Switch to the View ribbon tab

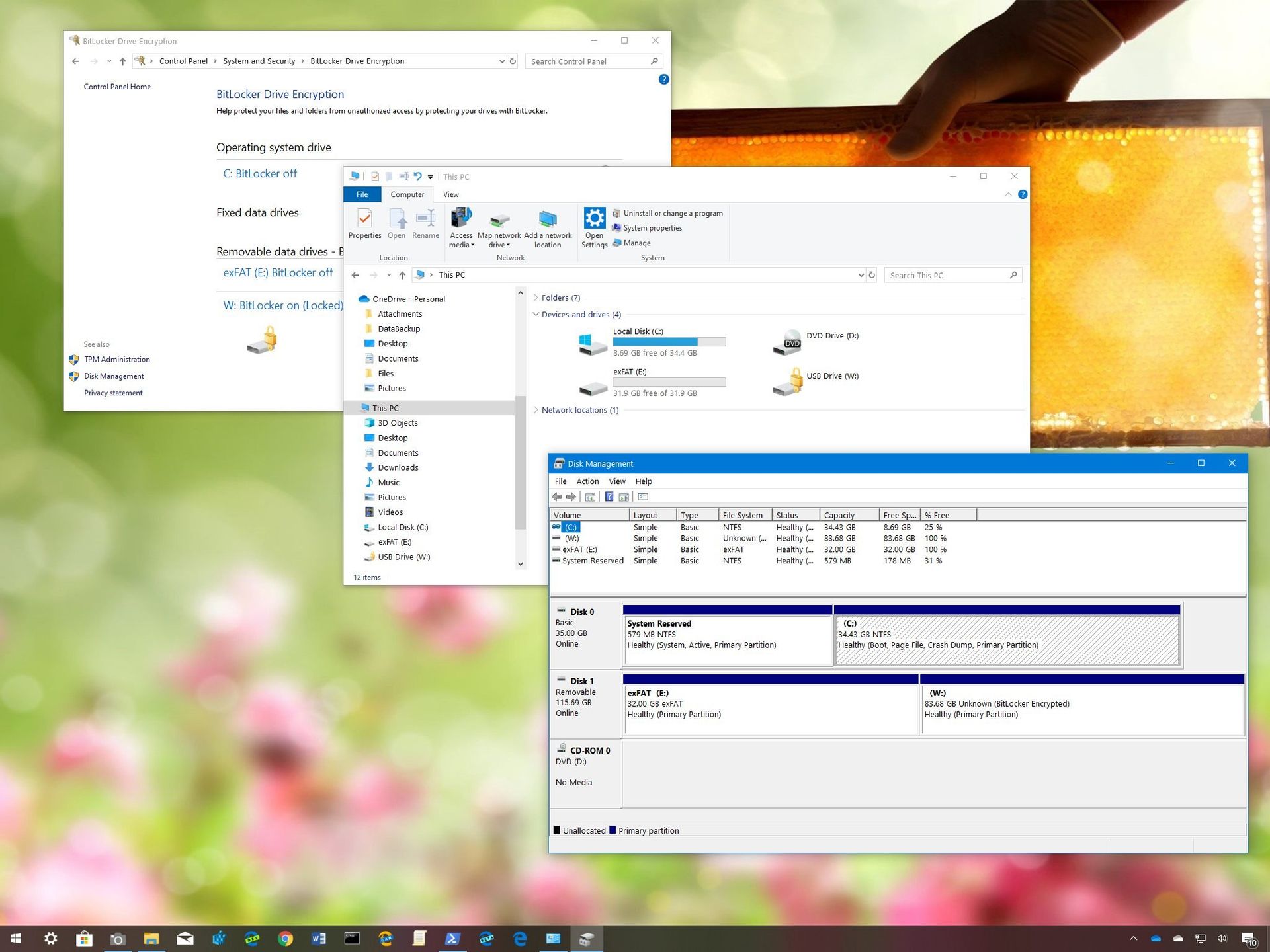(450, 194)
